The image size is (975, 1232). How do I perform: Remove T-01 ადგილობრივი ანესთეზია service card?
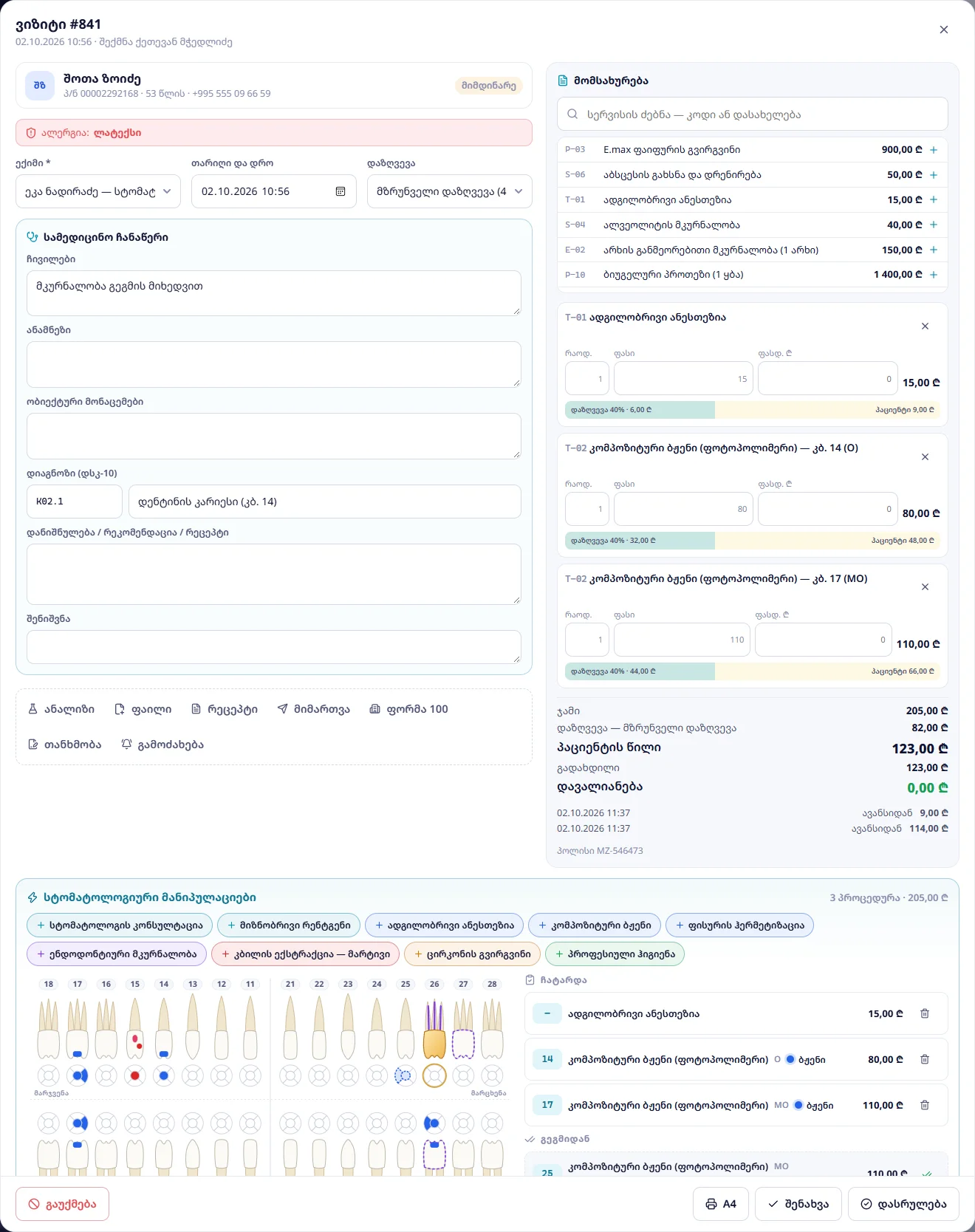click(x=925, y=326)
